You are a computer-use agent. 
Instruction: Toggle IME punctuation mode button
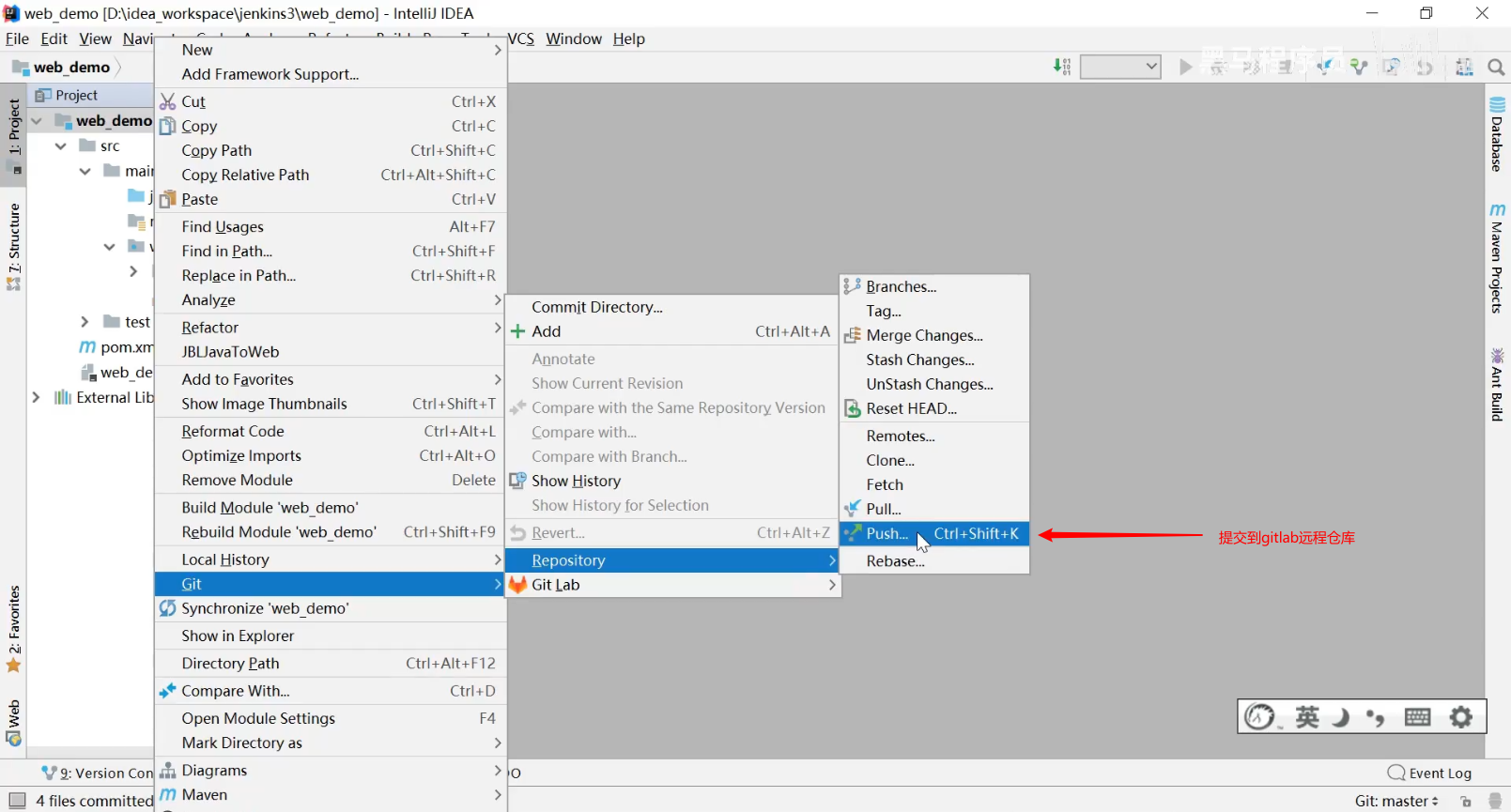(1376, 717)
